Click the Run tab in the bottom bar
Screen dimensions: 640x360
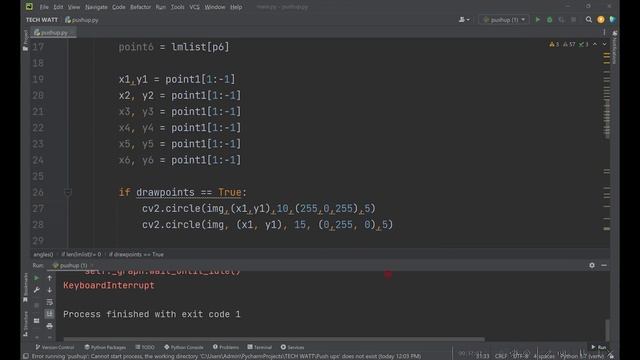[599, 347]
